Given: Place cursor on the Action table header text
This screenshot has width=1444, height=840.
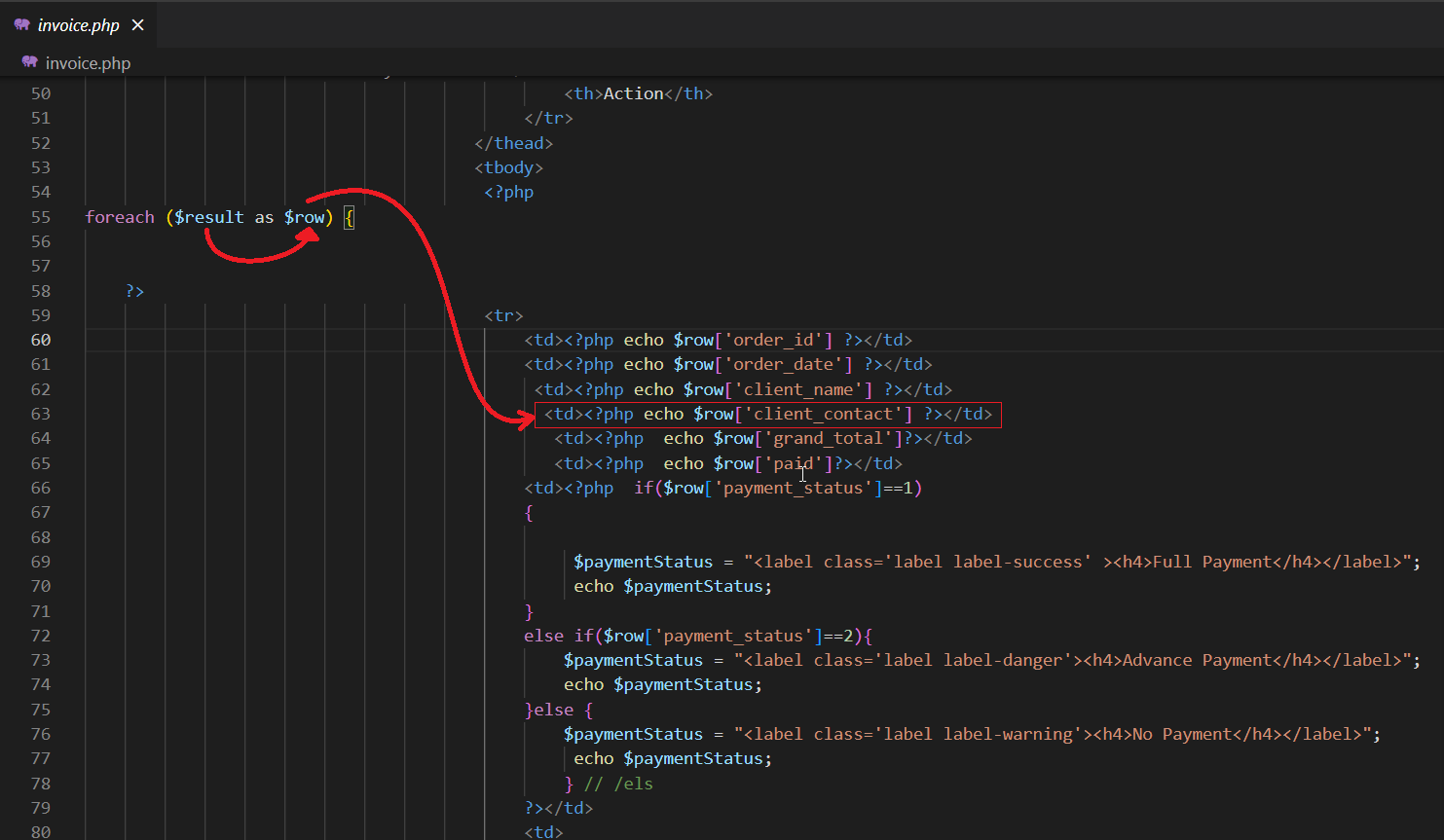Looking at the screenshot, I should coord(633,93).
